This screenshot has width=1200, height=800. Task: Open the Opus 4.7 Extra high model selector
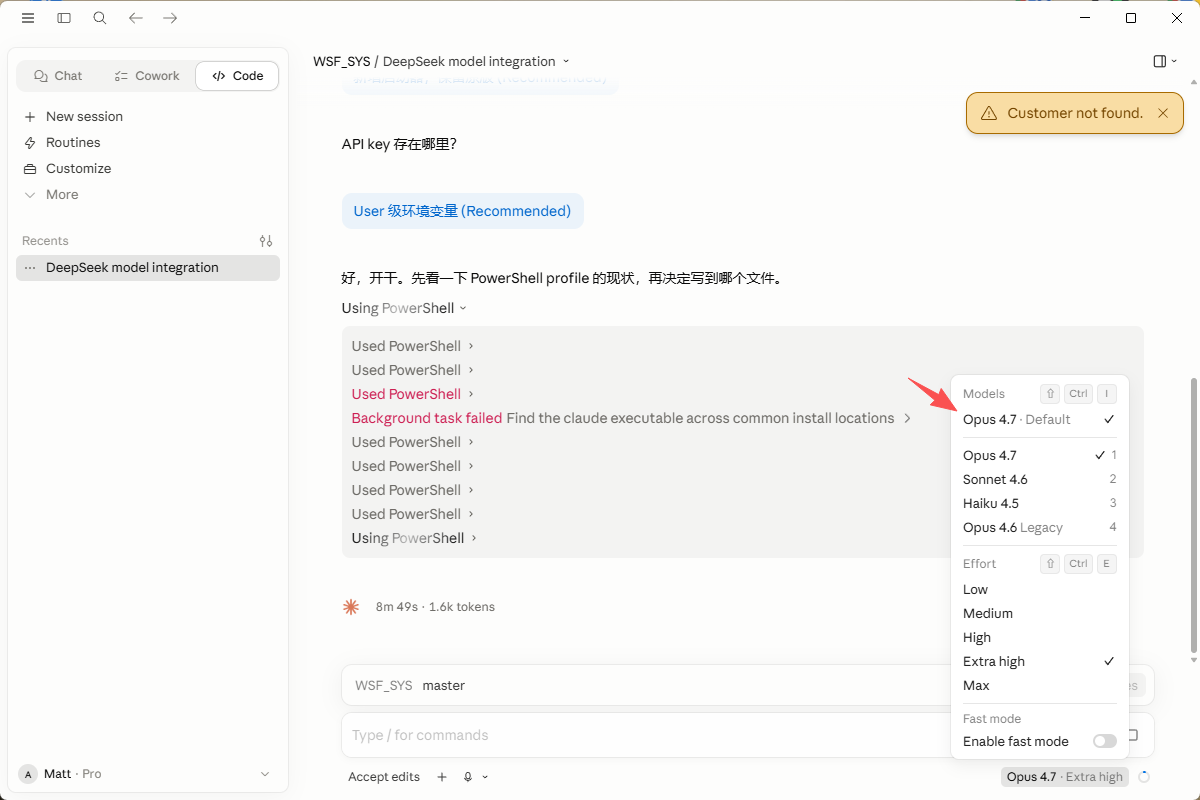click(x=1065, y=777)
